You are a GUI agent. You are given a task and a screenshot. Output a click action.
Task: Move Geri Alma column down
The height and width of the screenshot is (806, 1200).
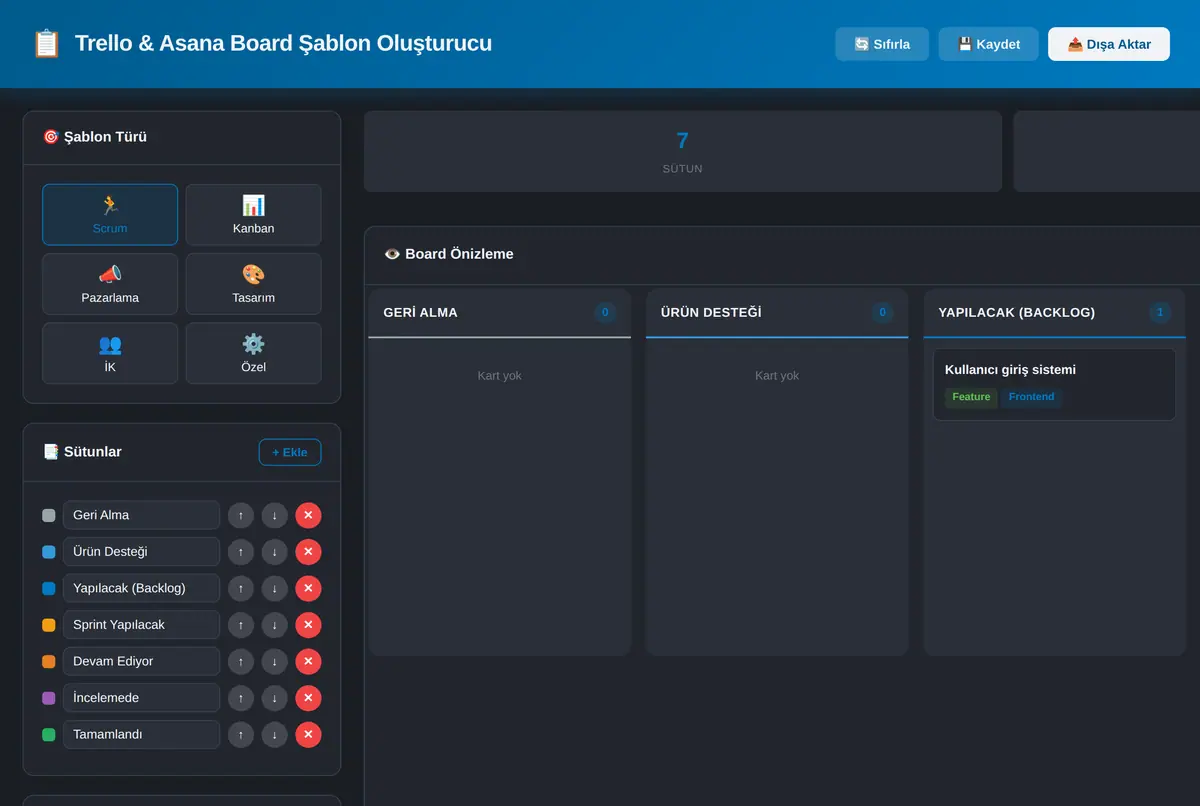(275, 515)
